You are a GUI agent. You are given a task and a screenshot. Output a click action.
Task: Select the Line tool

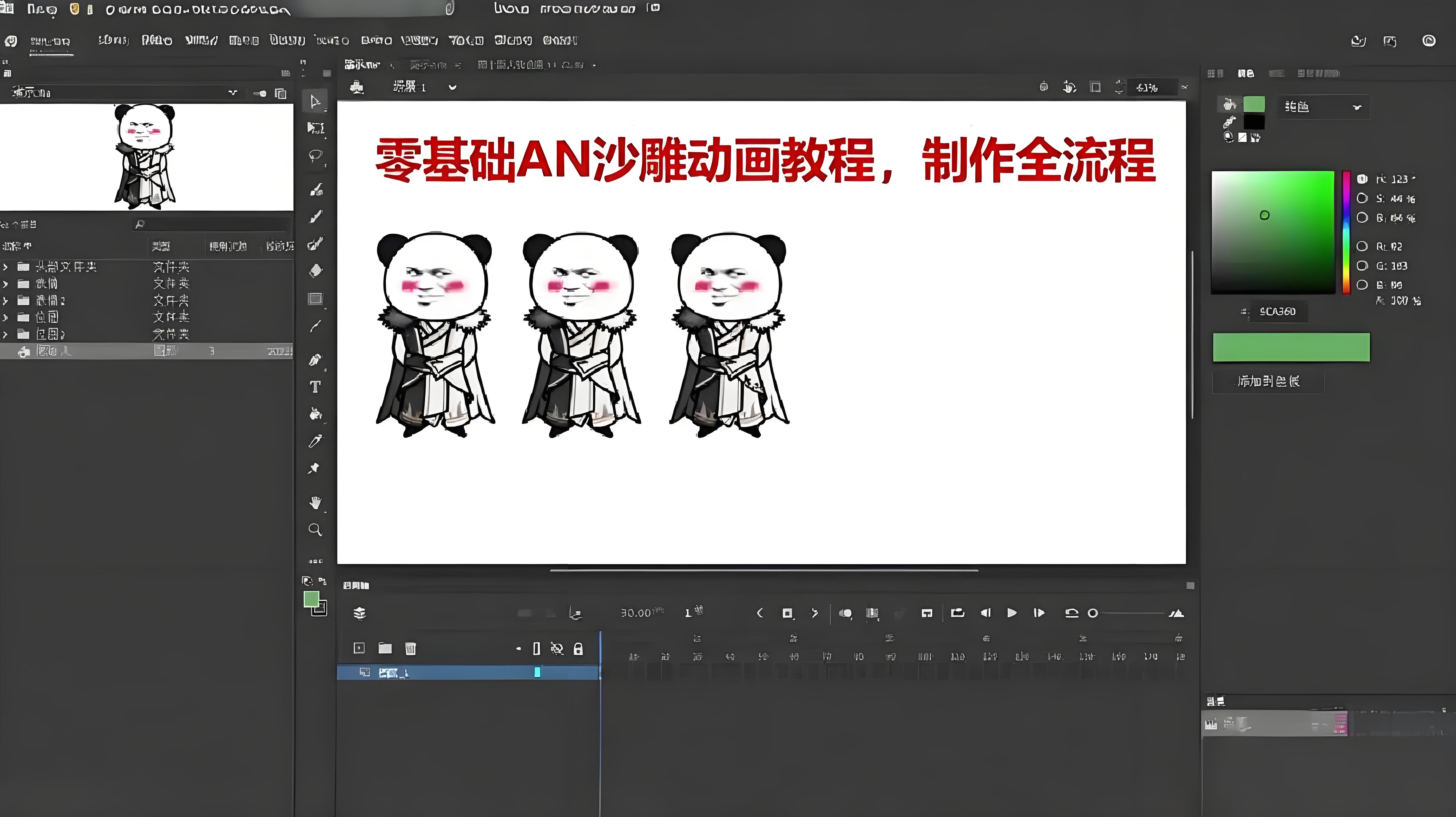click(315, 326)
